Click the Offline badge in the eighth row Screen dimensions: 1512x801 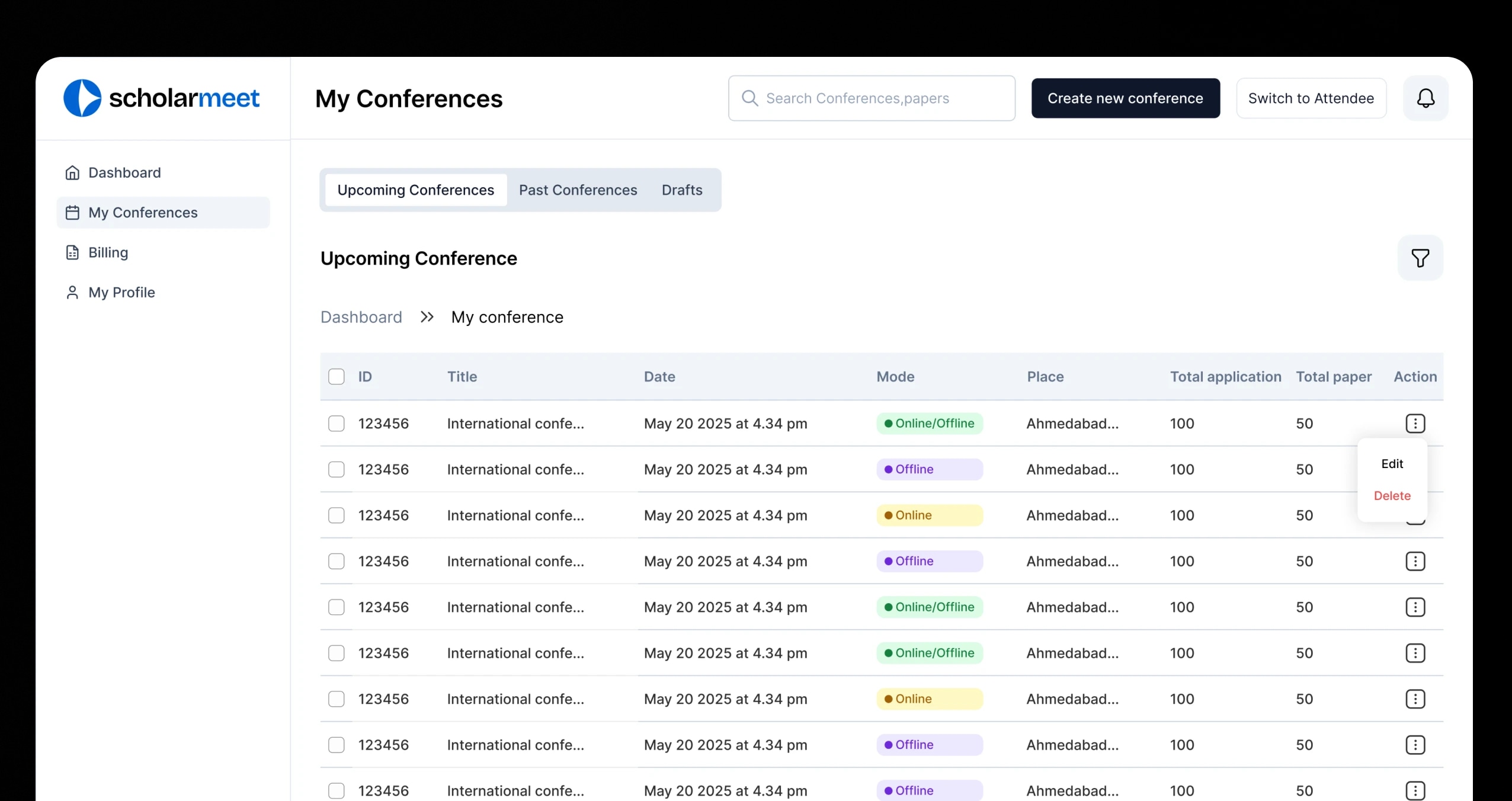pyautogui.click(x=930, y=745)
